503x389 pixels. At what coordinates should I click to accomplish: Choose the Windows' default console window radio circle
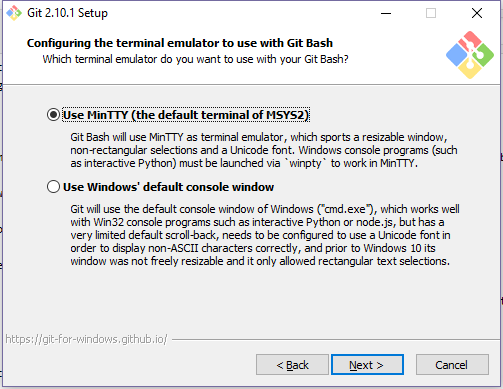pos(53,187)
